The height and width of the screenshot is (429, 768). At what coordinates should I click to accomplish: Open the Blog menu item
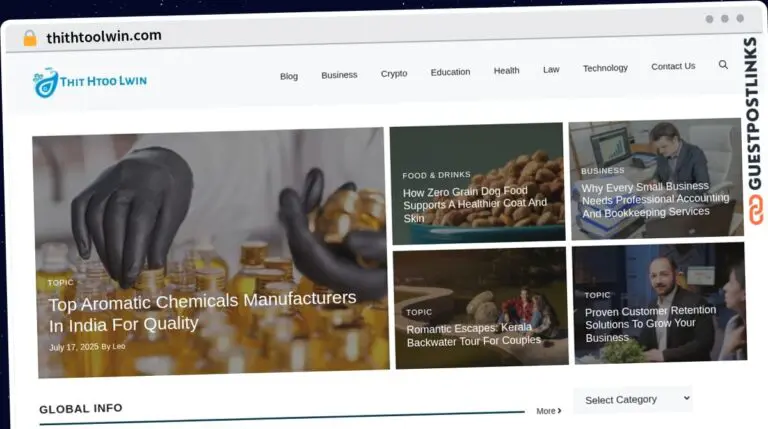click(x=289, y=76)
